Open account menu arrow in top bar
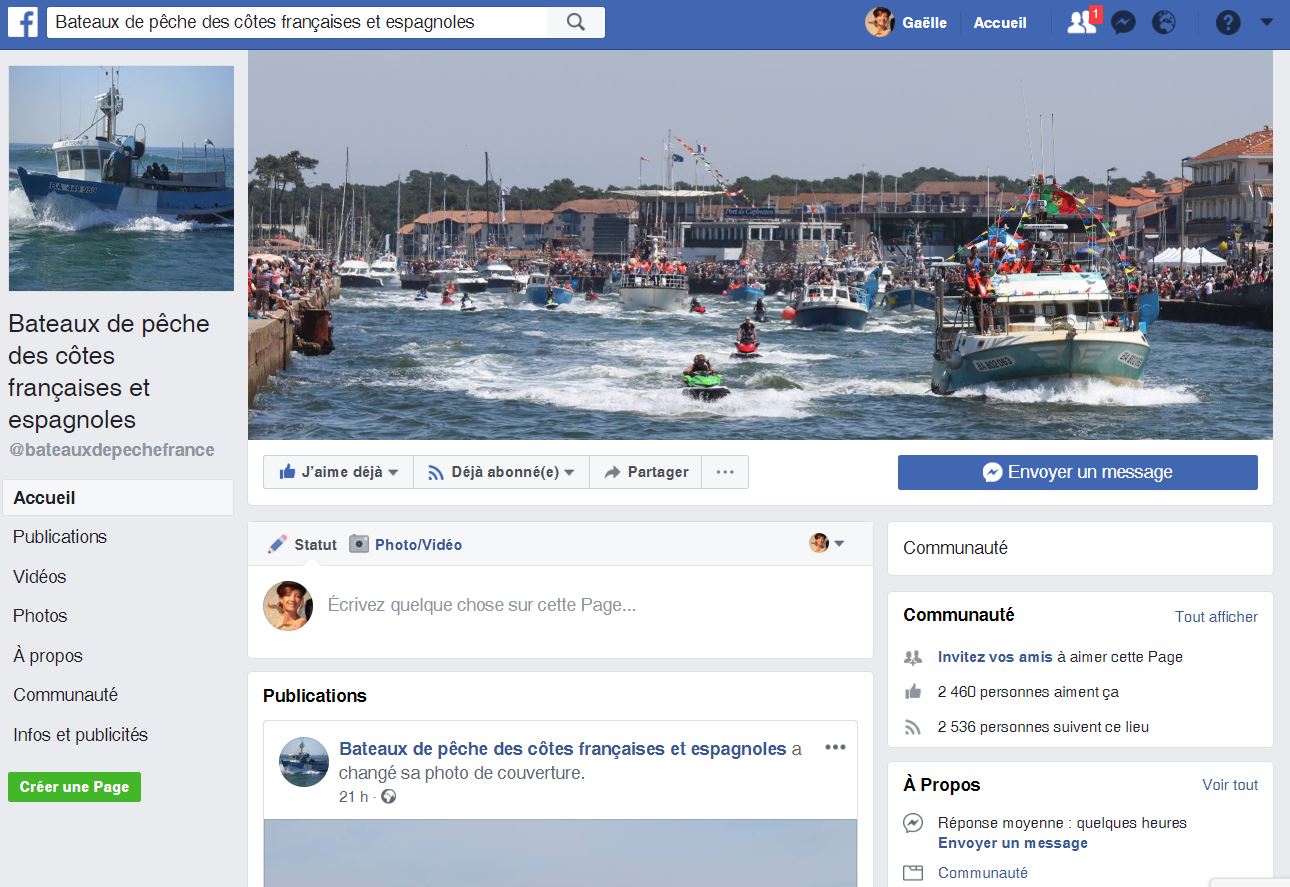This screenshot has height=887, width=1290. 1266,21
